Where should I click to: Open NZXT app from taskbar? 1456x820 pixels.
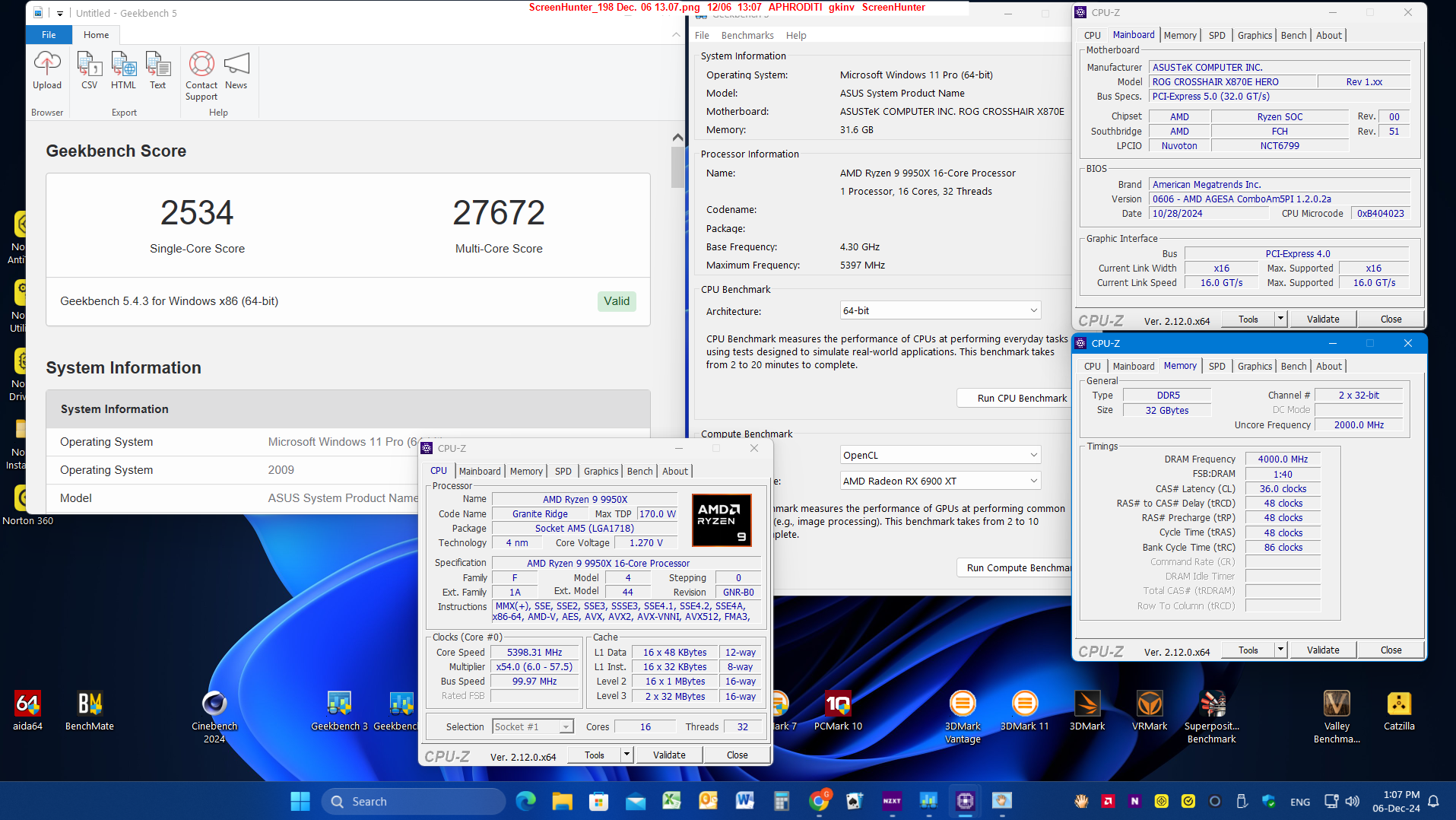892,801
